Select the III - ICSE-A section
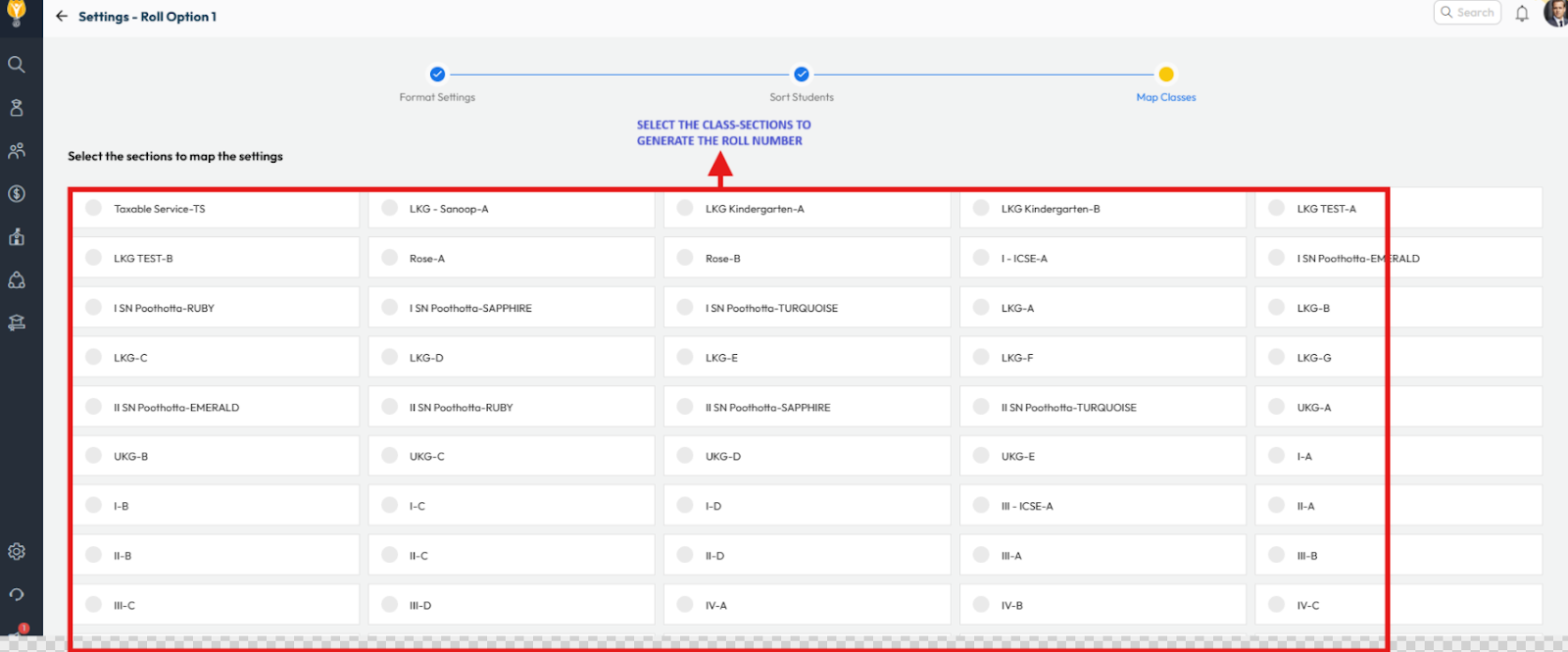1568x652 pixels. pos(981,506)
